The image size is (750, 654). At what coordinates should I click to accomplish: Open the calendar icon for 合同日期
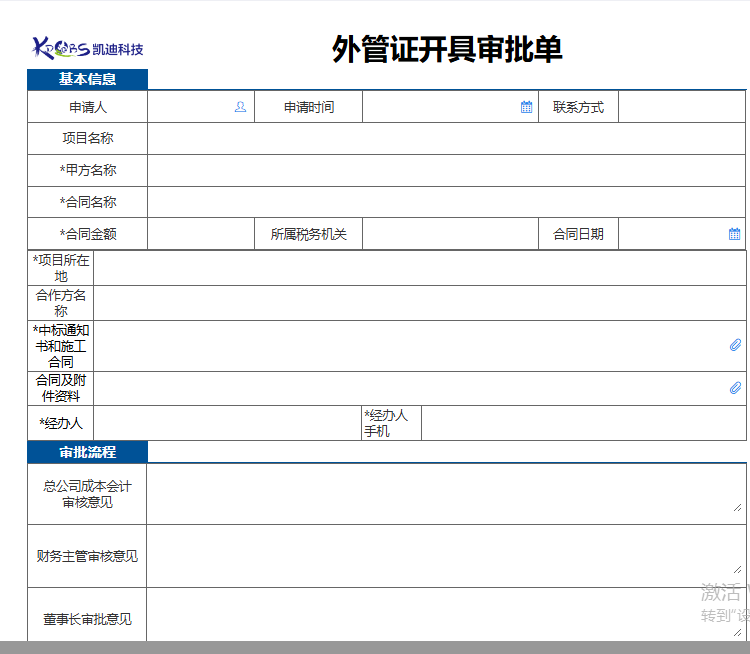(734, 234)
